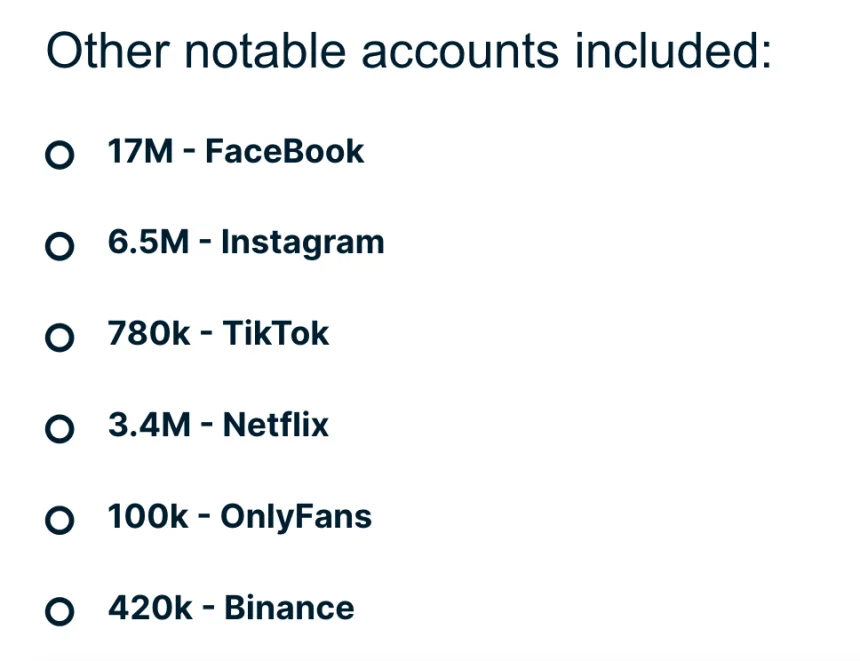860x661 pixels.
Task: Click the Netflix text in the list
Action: tap(276, 425)
